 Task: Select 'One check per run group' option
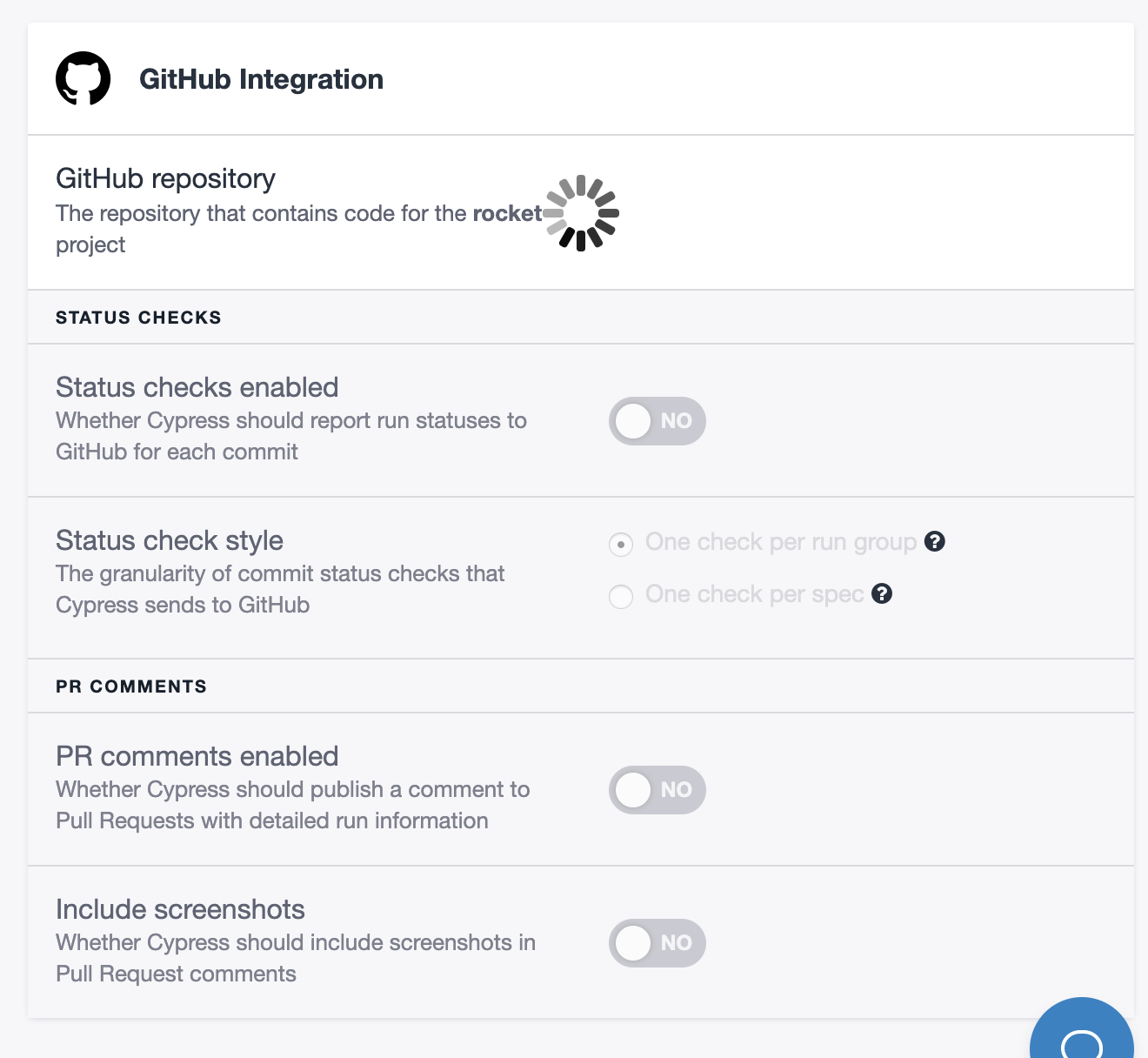click(x=620, y=544)
